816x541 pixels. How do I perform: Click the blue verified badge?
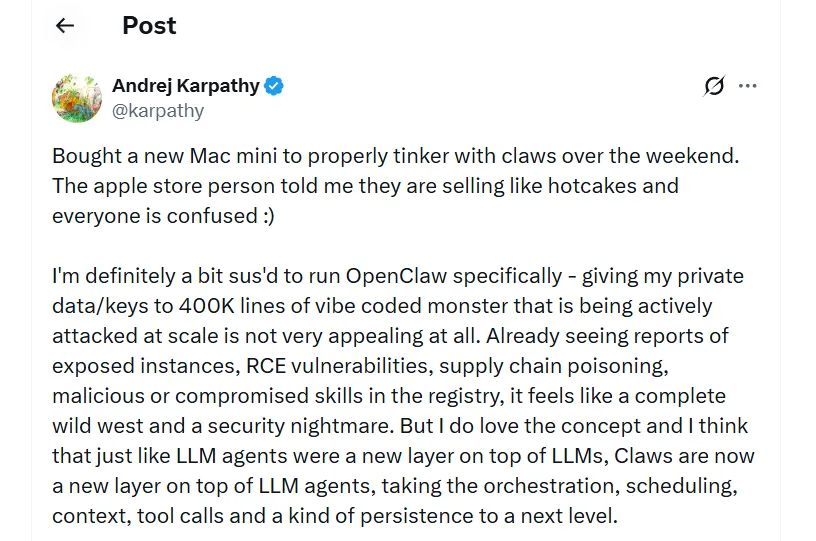click(x=275, y=86)
